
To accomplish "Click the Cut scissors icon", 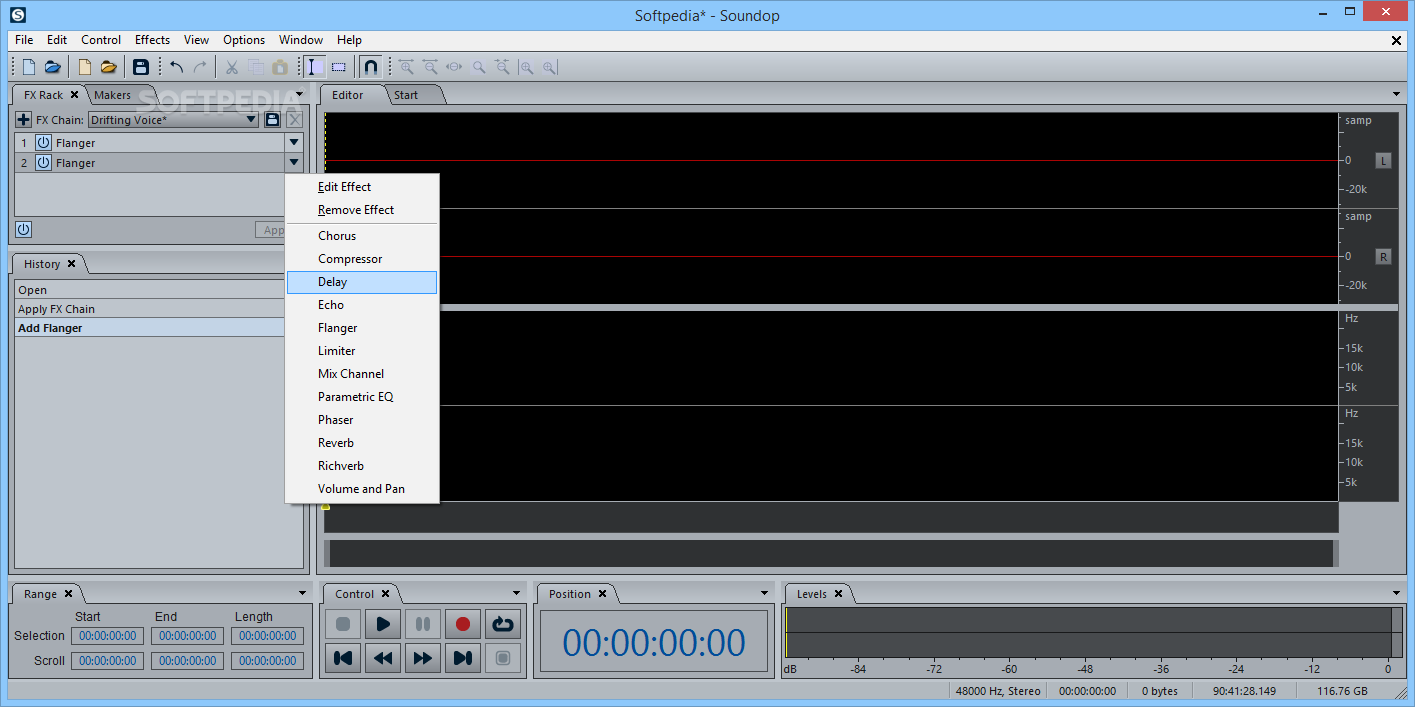I will point(231,67).
